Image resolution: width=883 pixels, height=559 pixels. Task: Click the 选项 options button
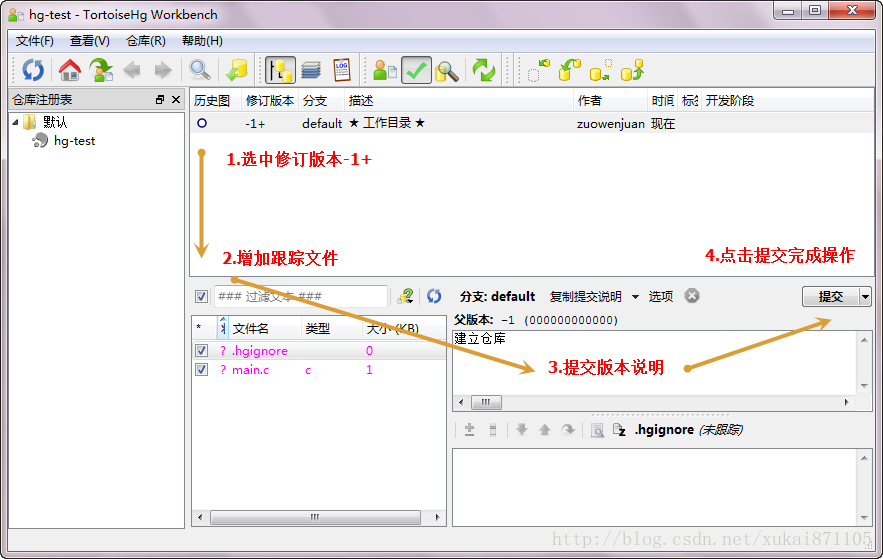click(661, 297)
